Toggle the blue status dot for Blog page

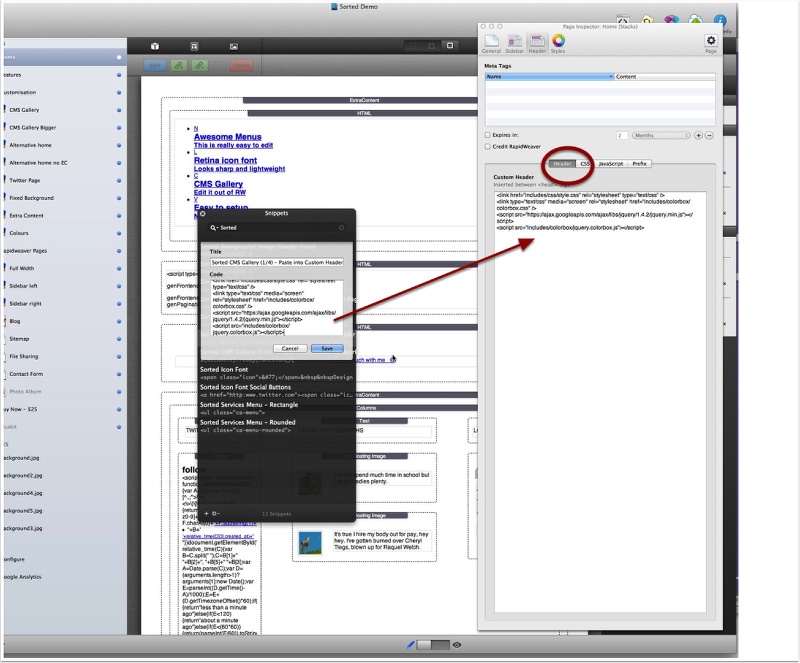[x=119, y=321]
